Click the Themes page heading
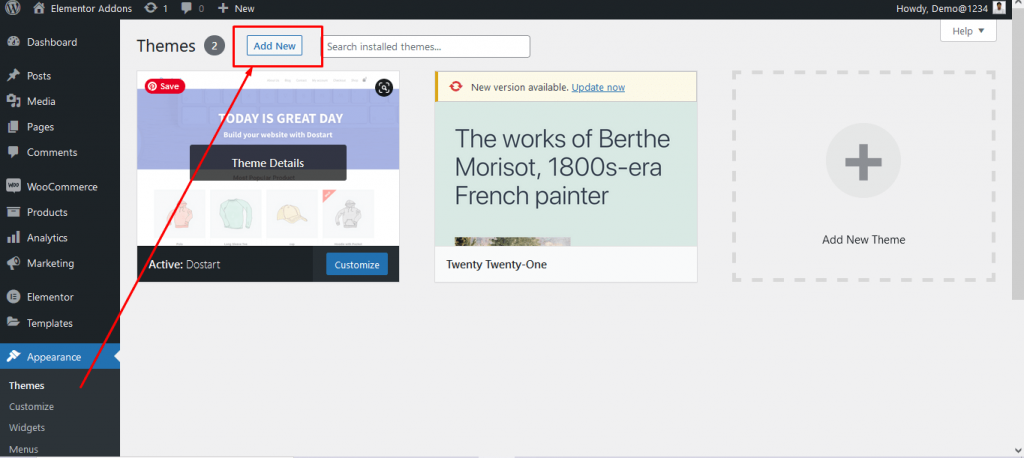The image size is (1024, 458). point(166,46)
